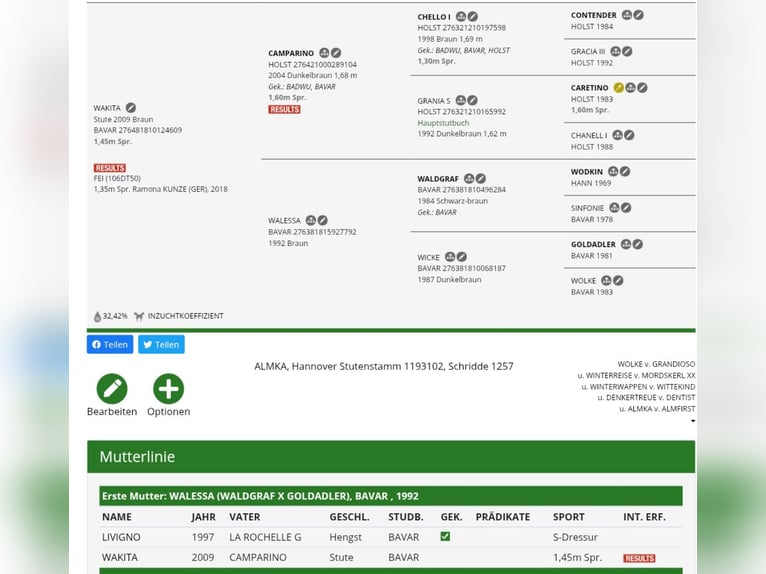Screen dimensions: 766x574
Task: Click the Inzuchtkoeffizient horse icon
Action: [139, 316]
